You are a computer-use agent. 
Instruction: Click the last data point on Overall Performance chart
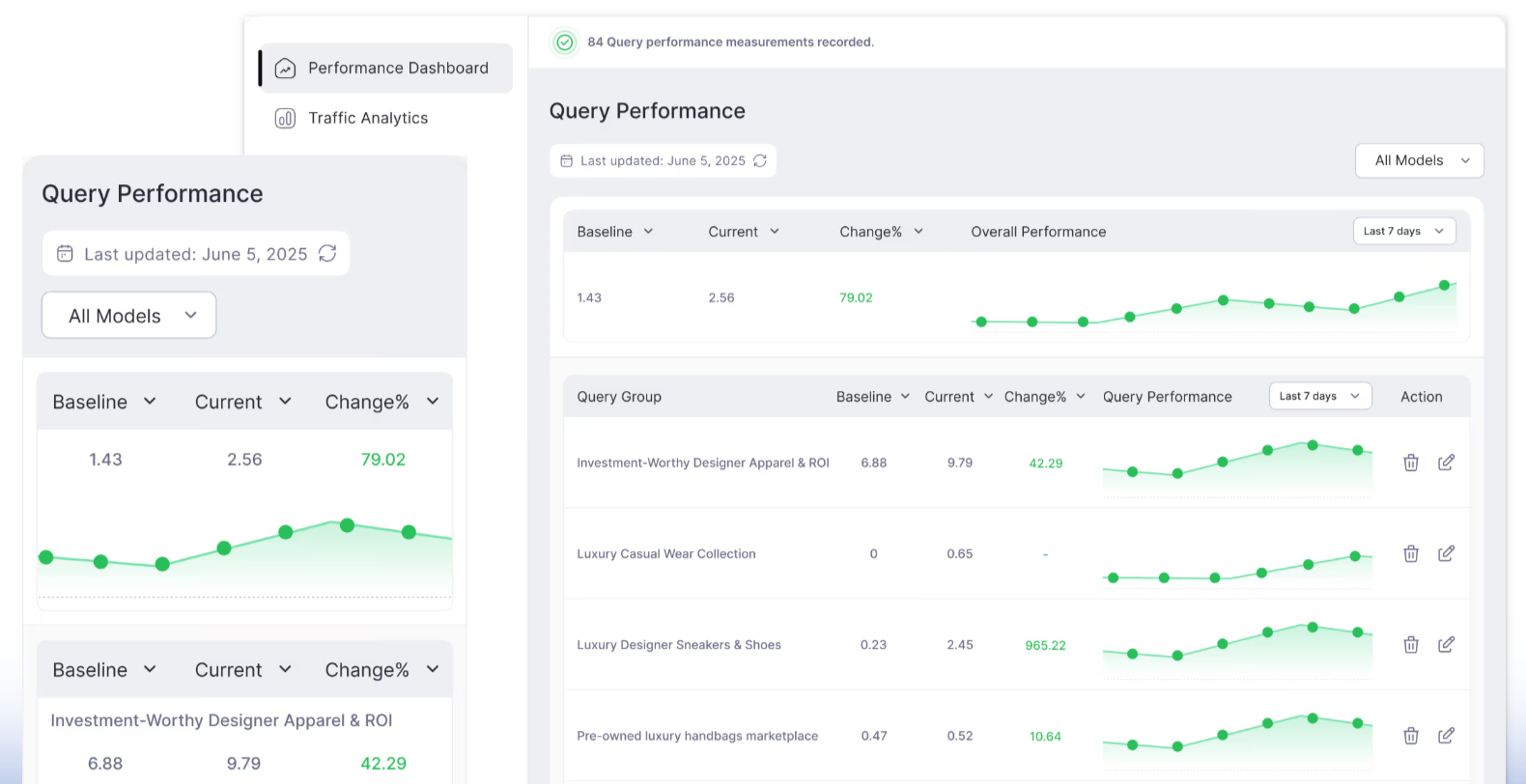coord(1444,285)
